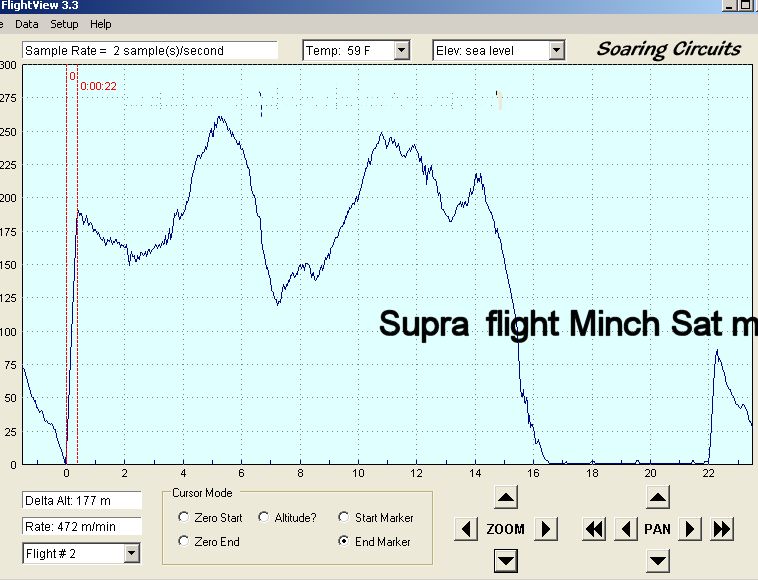The width and height of the screenshot is (758, 580).
Task: Click the Temp: 59 F combo box text
Action: pyautogui.click(x=338, y=51)
